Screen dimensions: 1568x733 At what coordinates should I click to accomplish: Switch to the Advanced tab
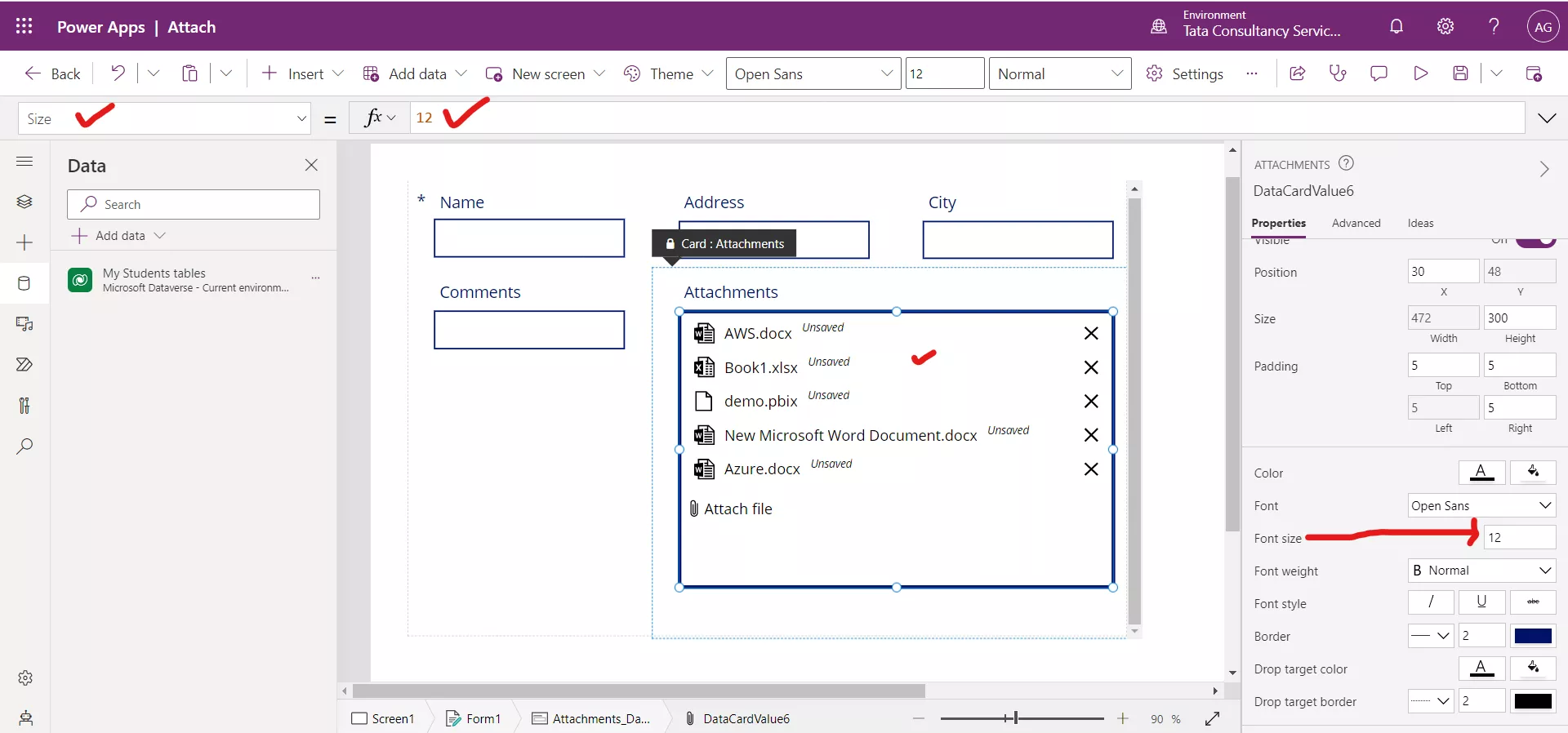[1356, 223]
